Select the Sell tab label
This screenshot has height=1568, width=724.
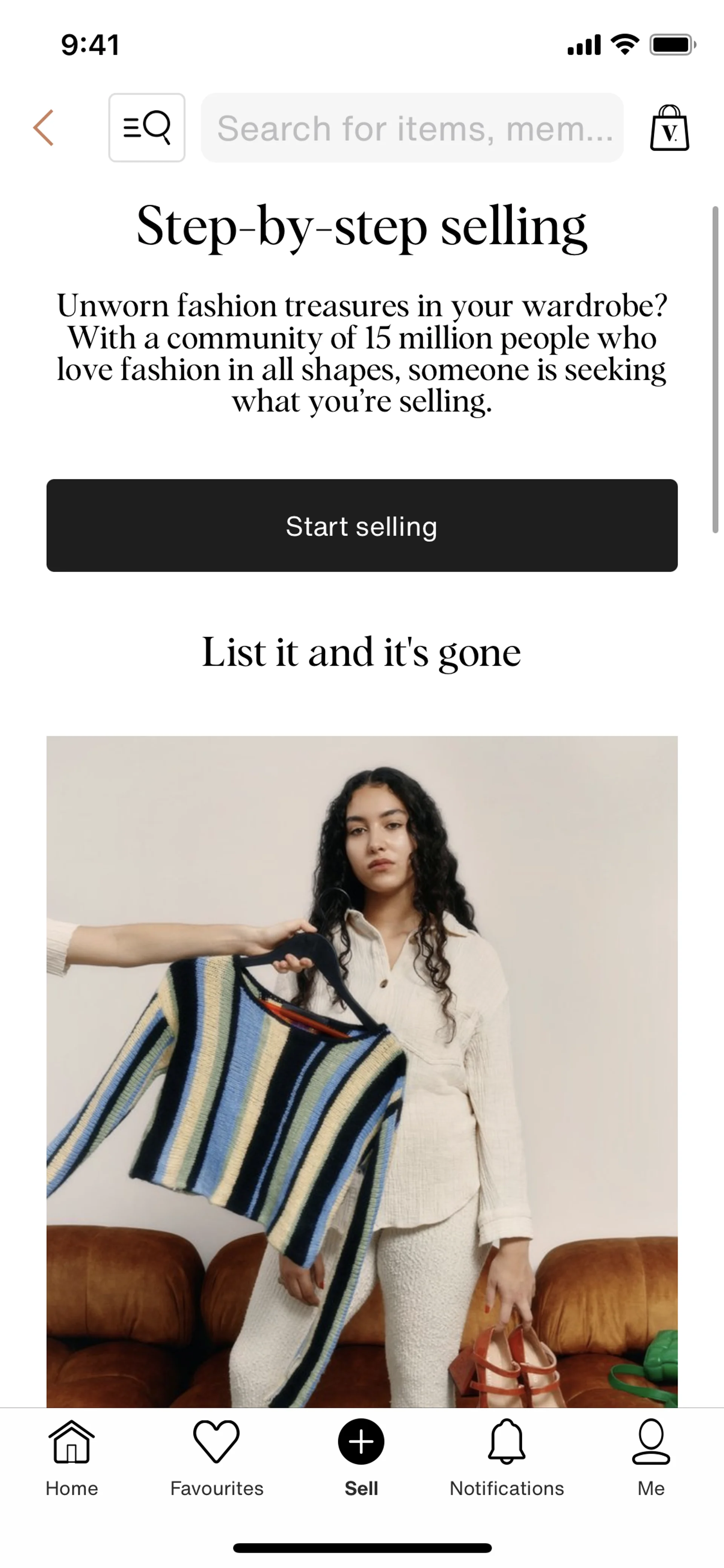coord(361,1488)
